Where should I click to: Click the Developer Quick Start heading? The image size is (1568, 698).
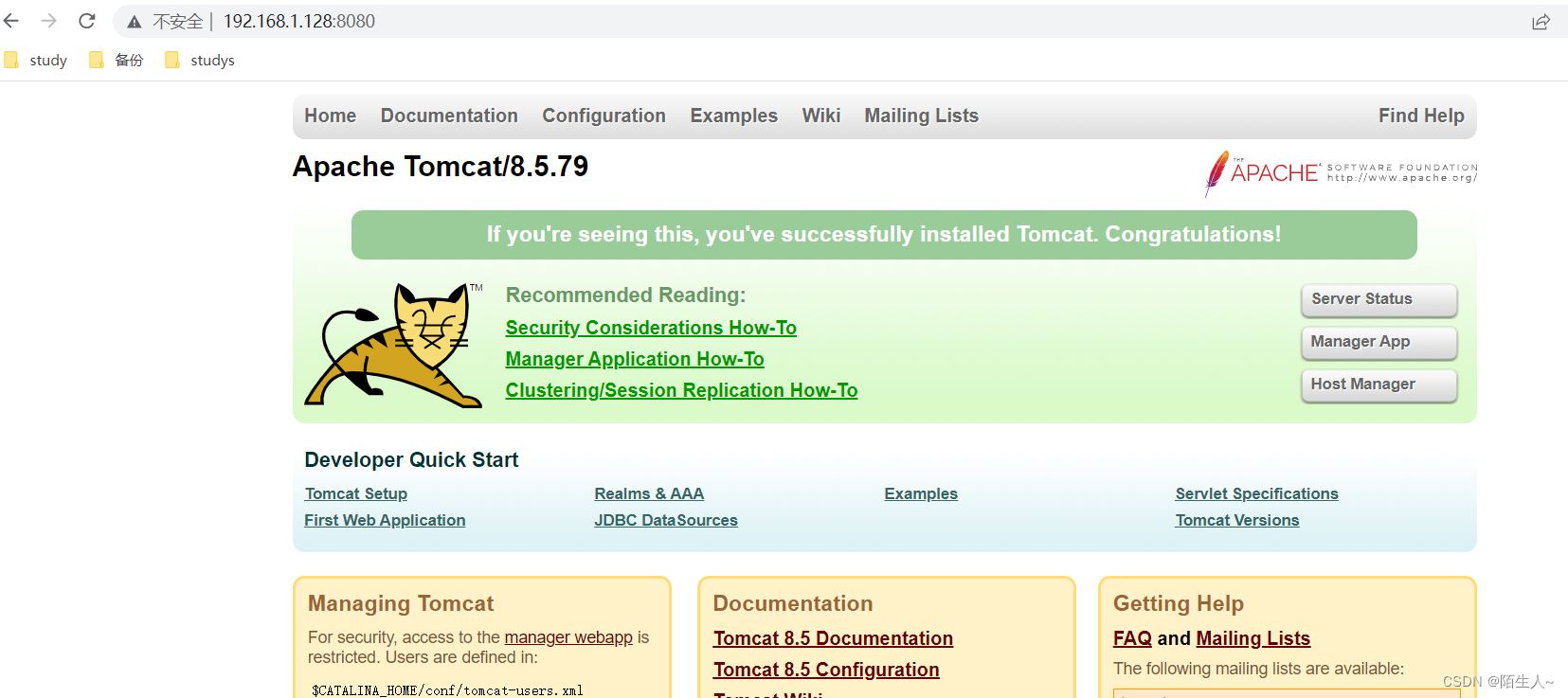click(x=411, y=460)
